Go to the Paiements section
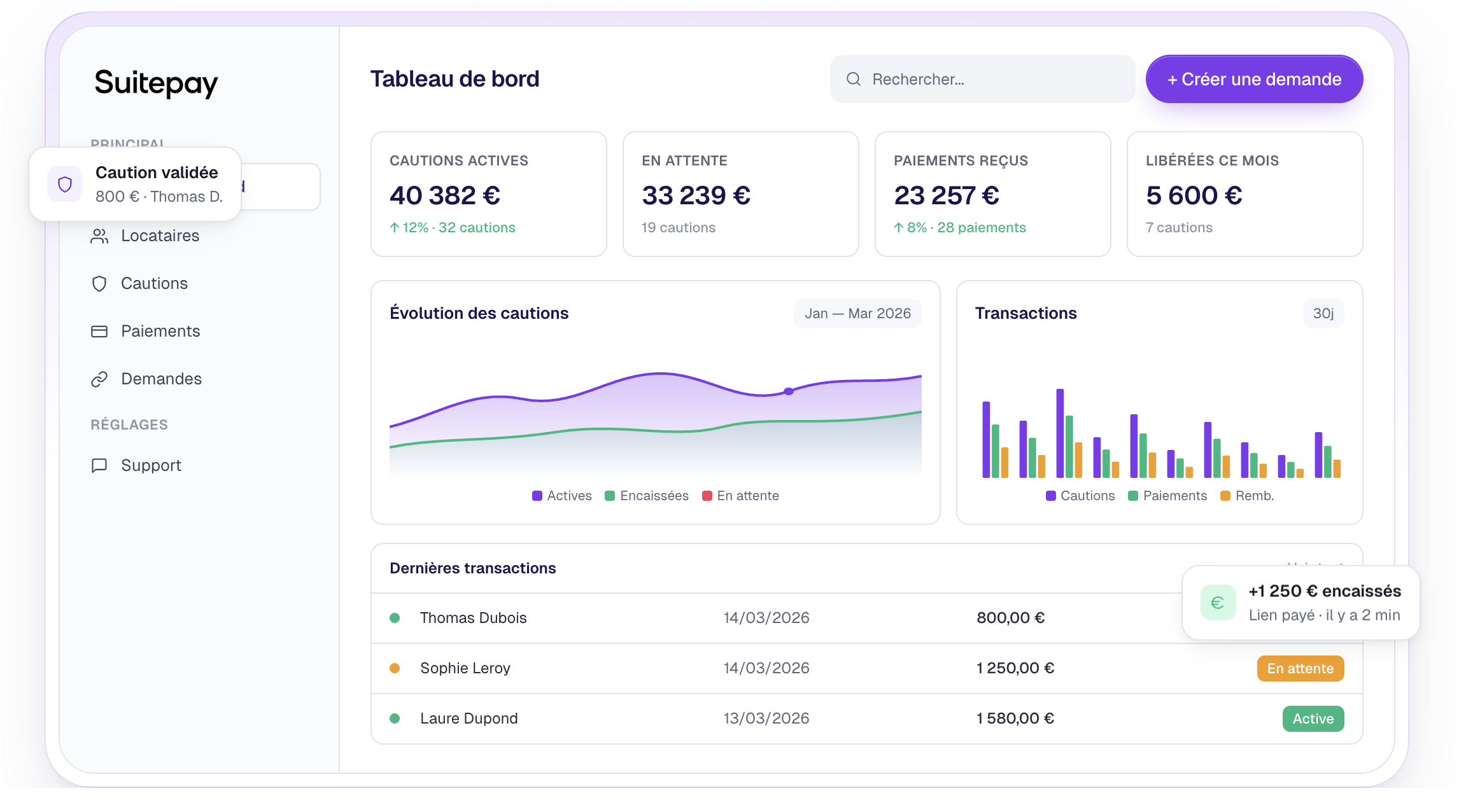 (x=160, y=332)
